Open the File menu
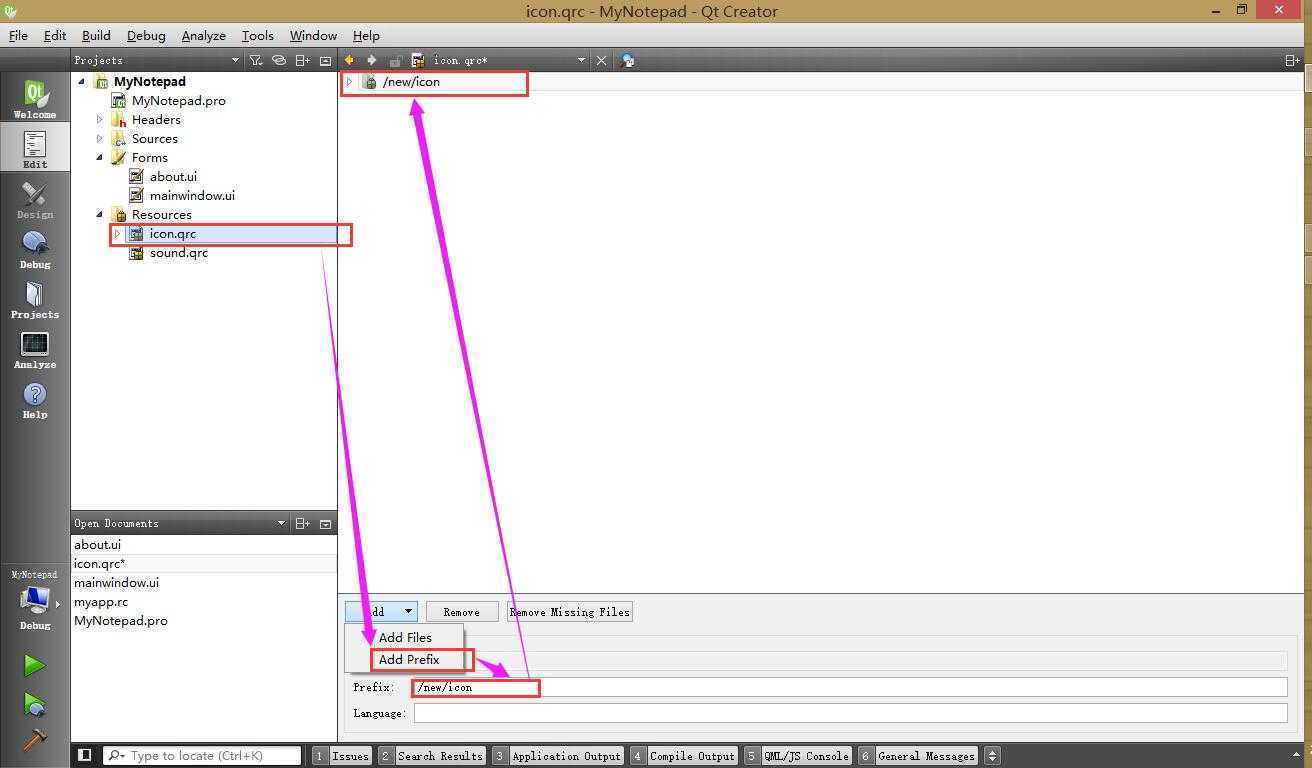The image size is (1312, 768). [x=18, y=35]
